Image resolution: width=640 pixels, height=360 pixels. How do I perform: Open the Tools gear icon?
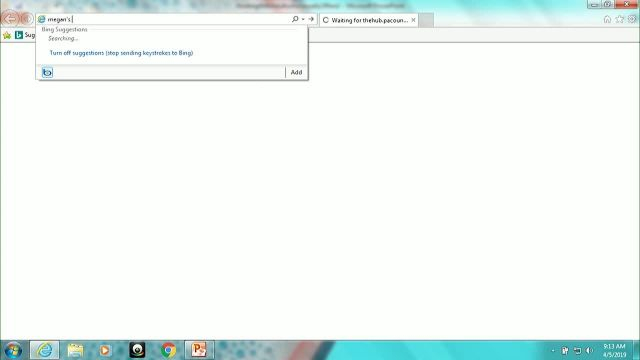tap(632, 19)
